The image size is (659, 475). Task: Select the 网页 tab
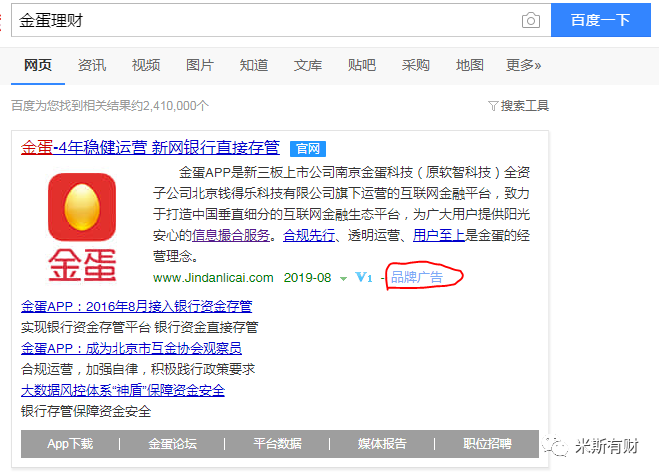(38, 66)
